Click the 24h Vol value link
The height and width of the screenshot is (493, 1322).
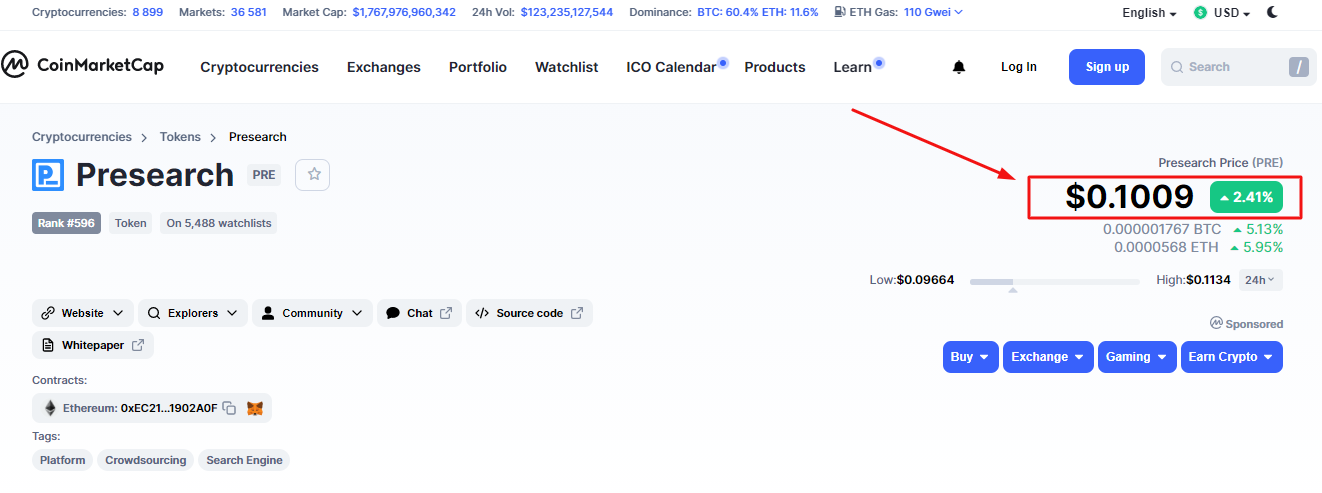coord(567,12)
